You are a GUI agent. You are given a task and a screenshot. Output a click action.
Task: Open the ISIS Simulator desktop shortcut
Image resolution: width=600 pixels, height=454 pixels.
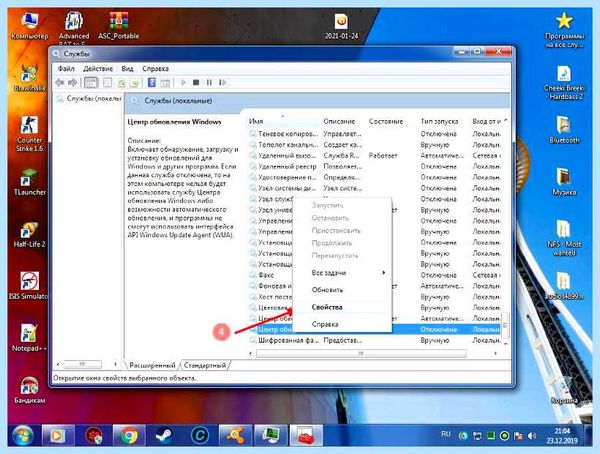pyautogui.click(x=29, y=286)
